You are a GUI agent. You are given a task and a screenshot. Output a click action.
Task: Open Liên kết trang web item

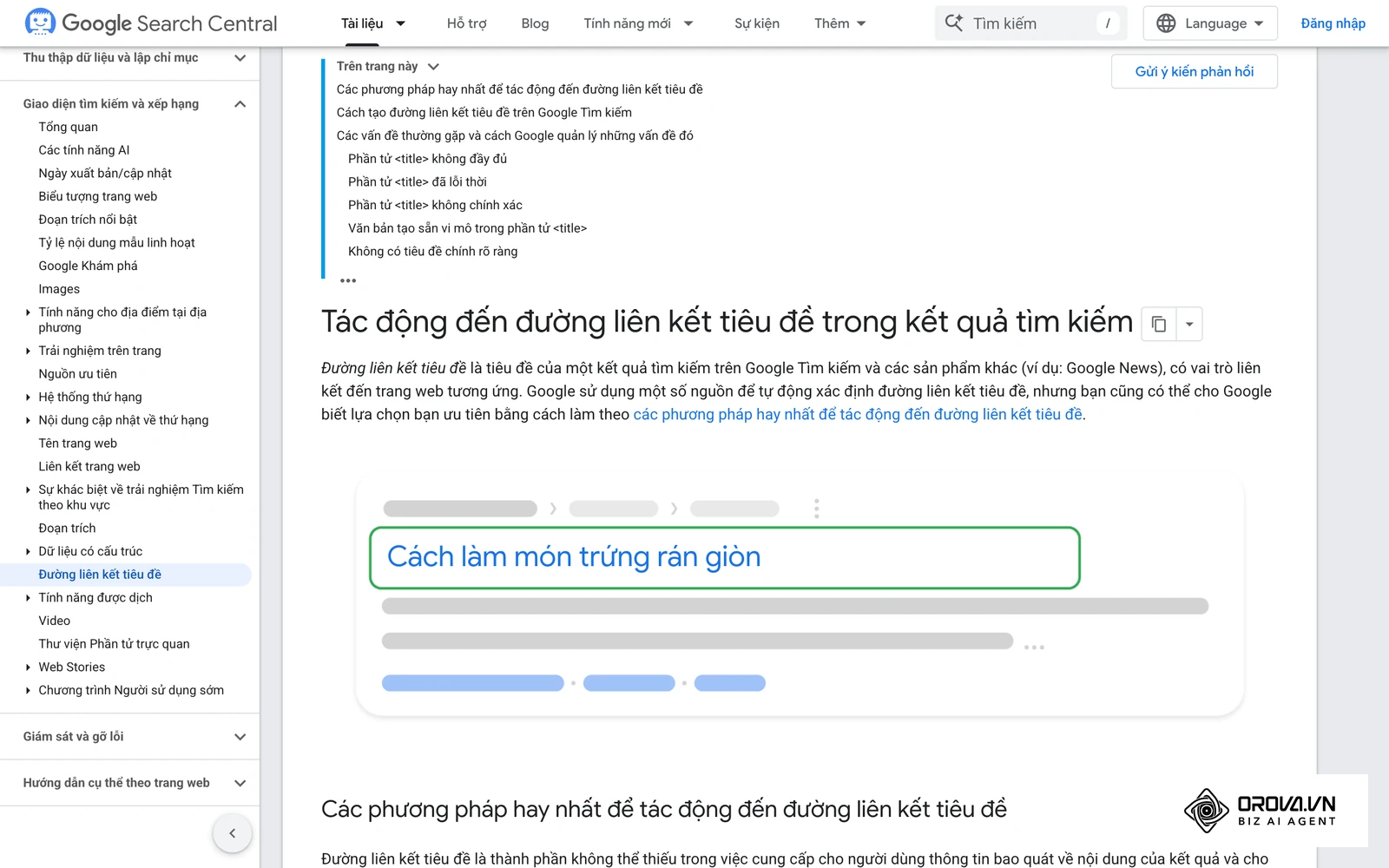click(x=89, y=466)
